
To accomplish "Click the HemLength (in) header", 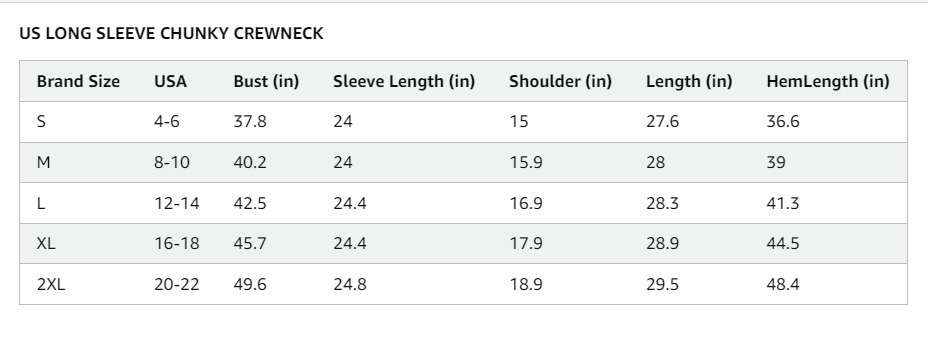I will pos(828,81).
